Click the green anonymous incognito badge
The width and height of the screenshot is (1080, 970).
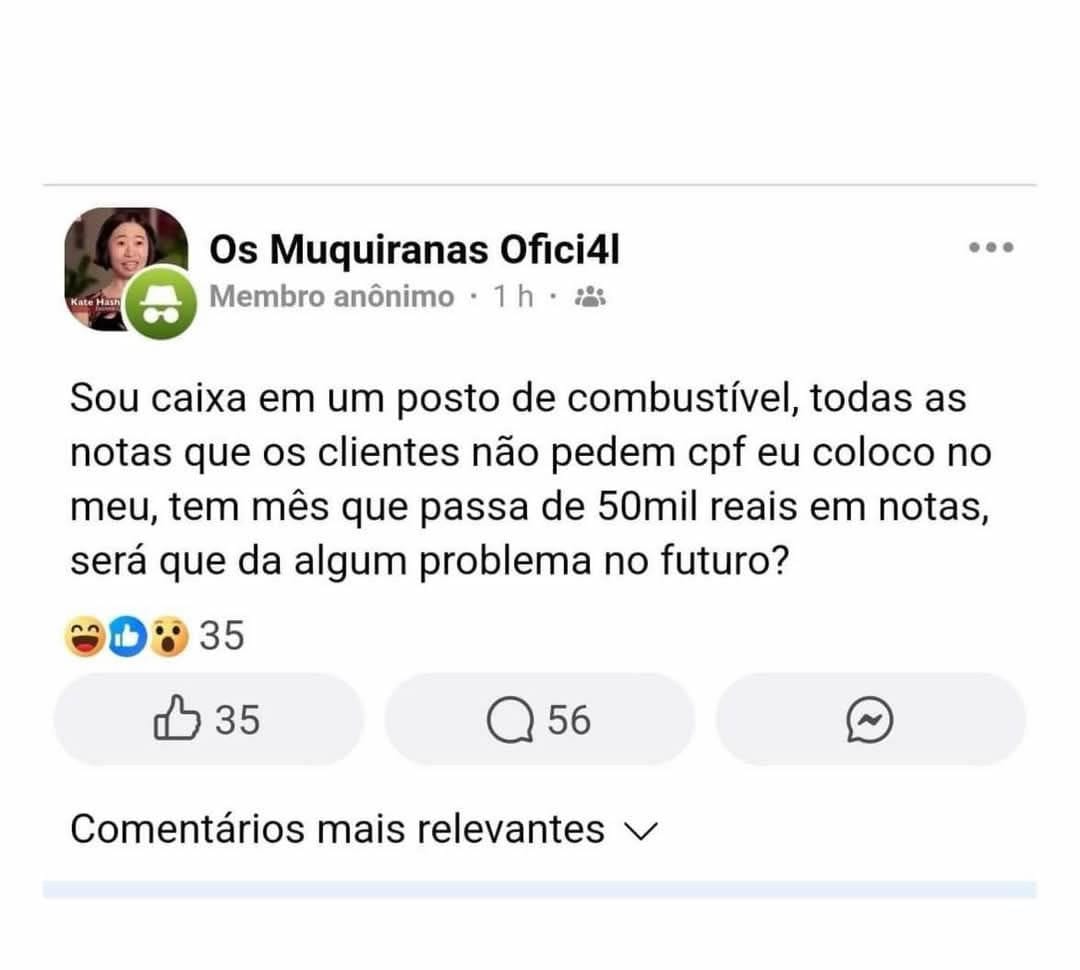(x=161, y=304)
